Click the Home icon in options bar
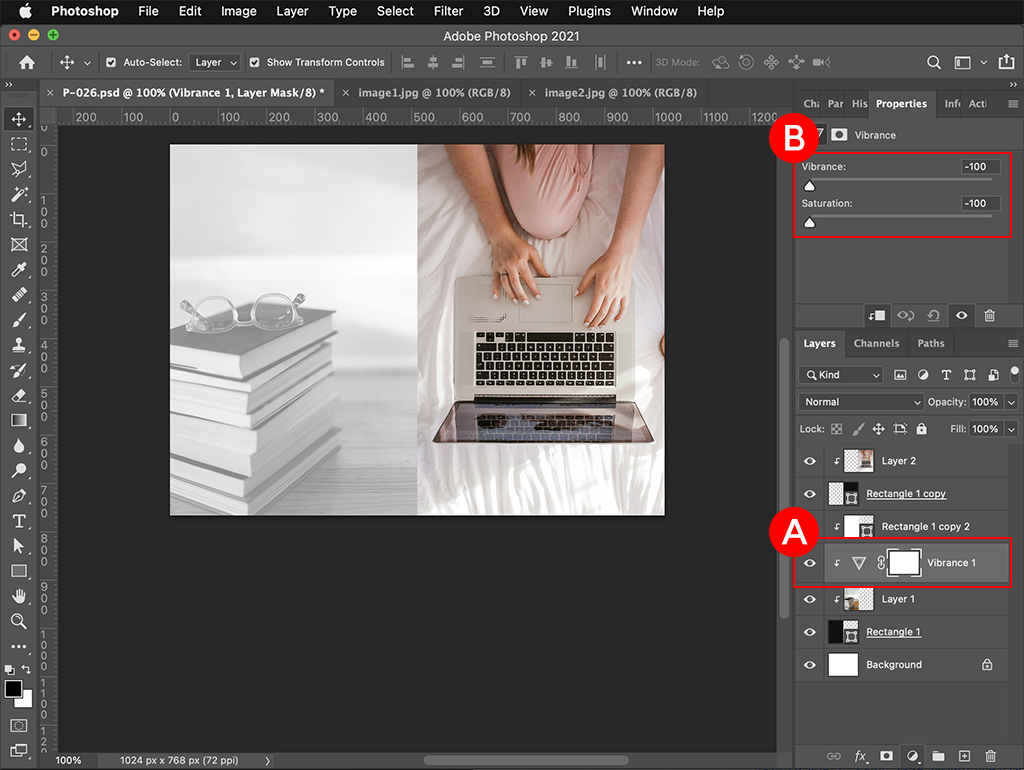Viewport: 1024px width, 770px height. click(27, 62)
